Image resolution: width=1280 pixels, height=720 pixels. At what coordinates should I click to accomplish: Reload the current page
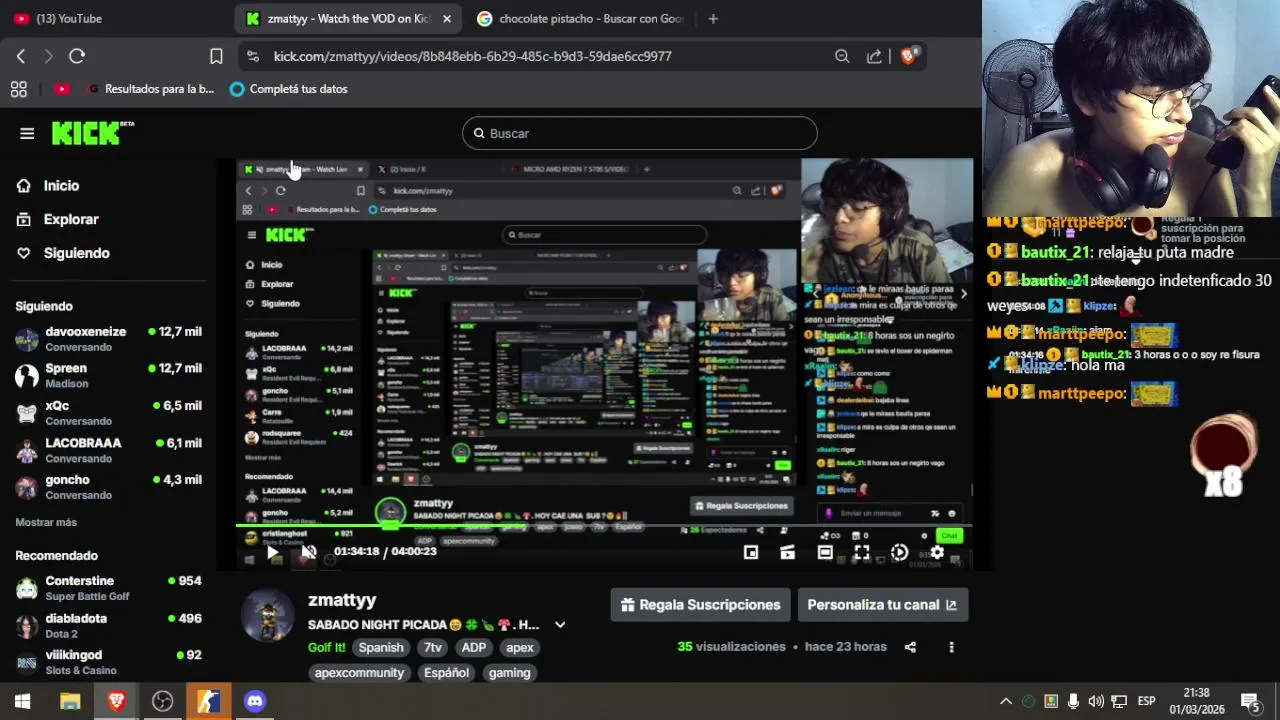coord(77,56)
